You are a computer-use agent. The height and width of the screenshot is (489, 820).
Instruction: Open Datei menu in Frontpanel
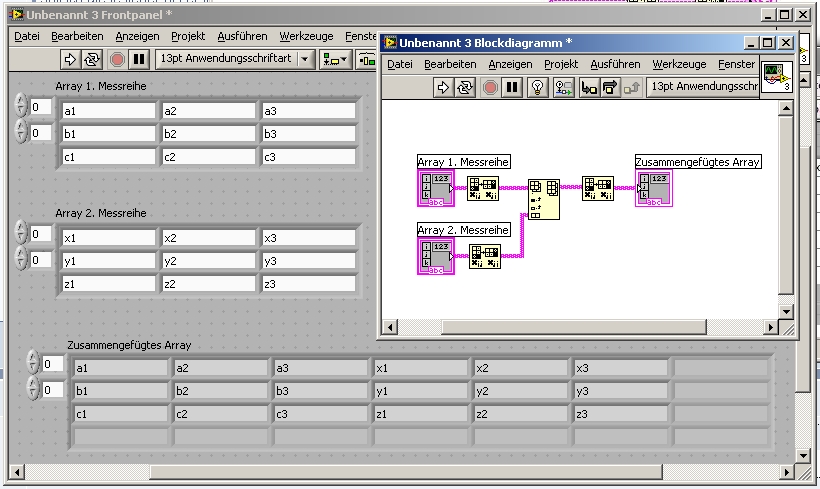pyautogui.click(x=27, y=36)
